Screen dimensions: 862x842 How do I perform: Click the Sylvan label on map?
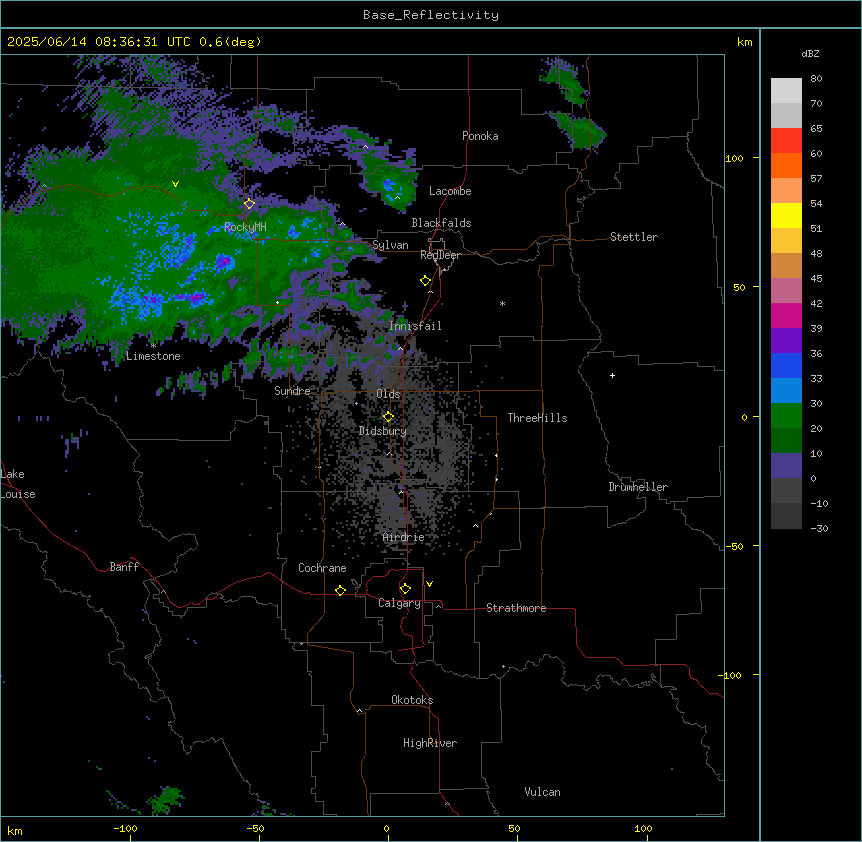[x=390, y=245]
